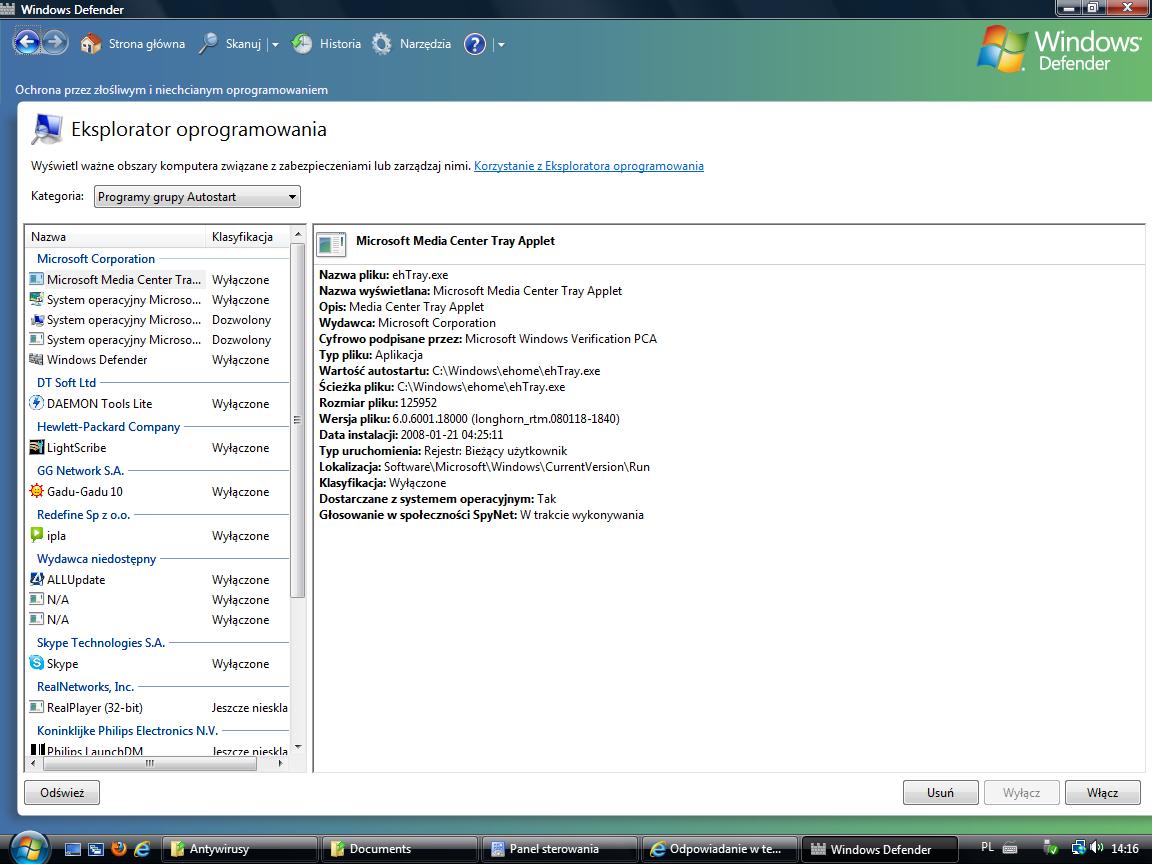Select RealPlayer (32-bit) entry
The image size is (1152, 864).
pyautogui.click(x=158, y=708)
